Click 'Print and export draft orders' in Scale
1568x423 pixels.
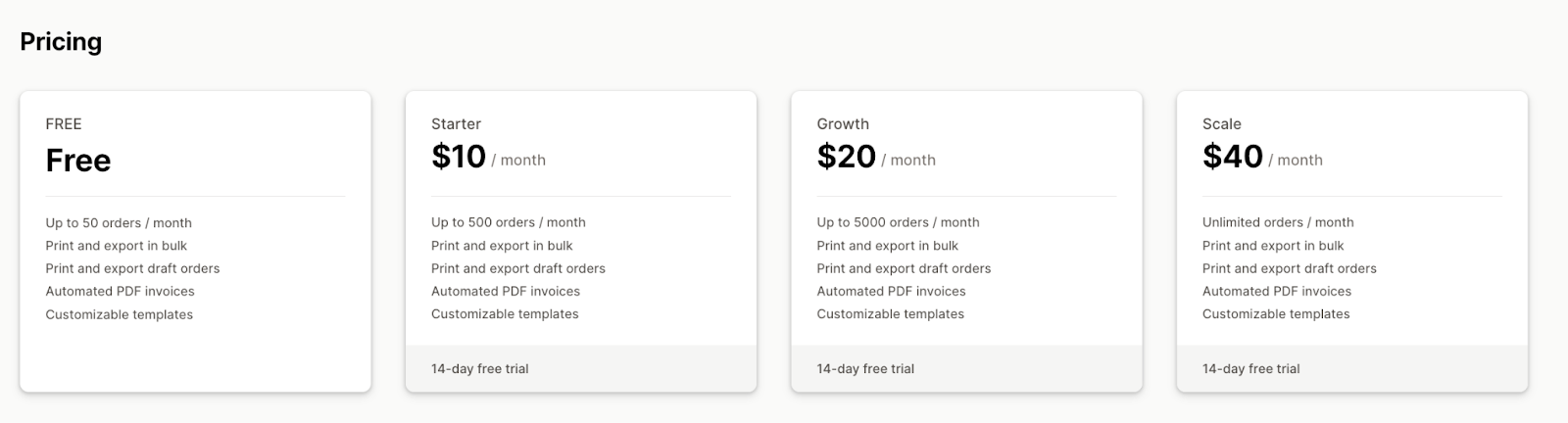pos(1290,268)
